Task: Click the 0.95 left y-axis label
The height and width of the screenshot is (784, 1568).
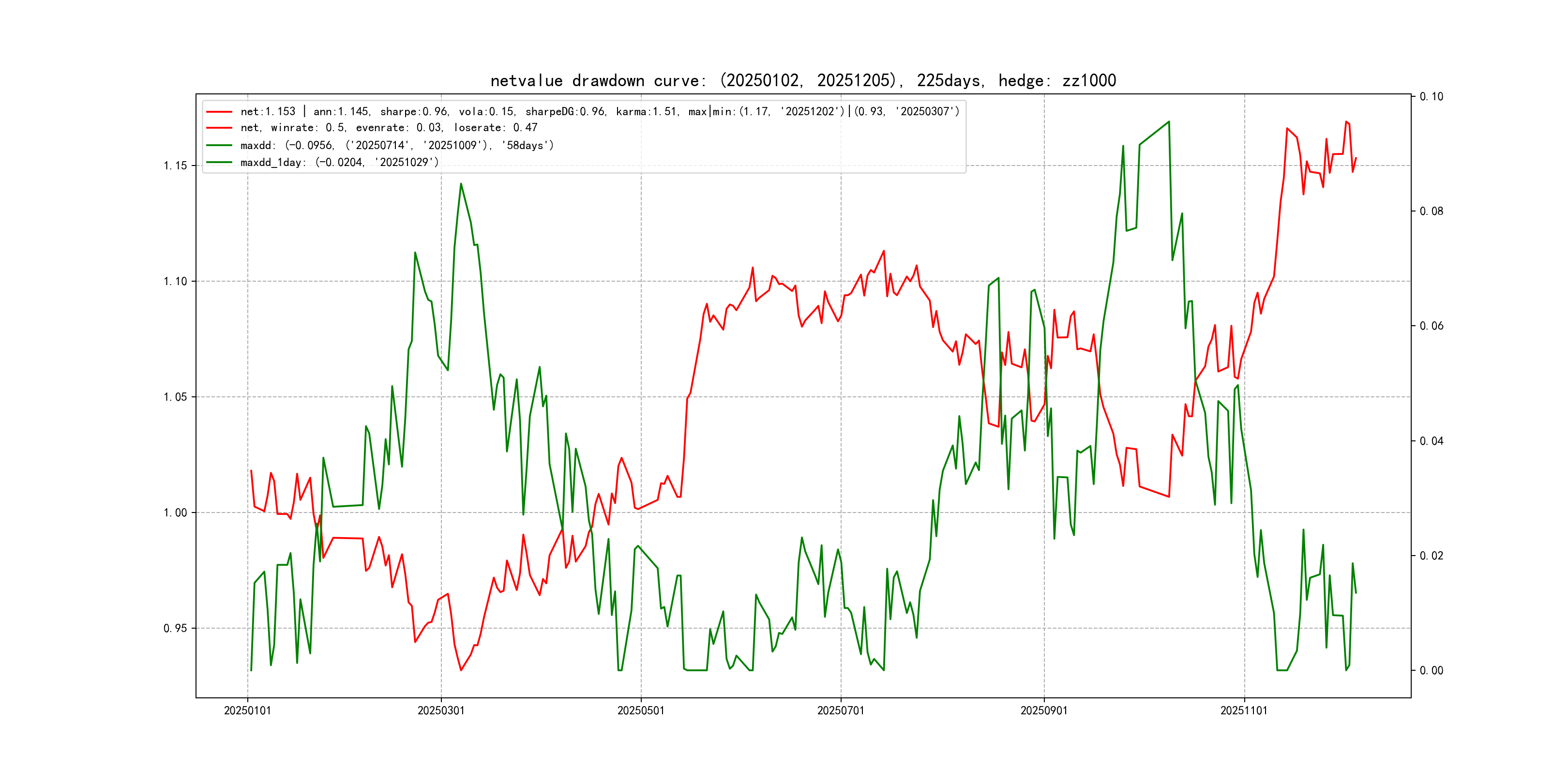Action: (x=175, y=628)
